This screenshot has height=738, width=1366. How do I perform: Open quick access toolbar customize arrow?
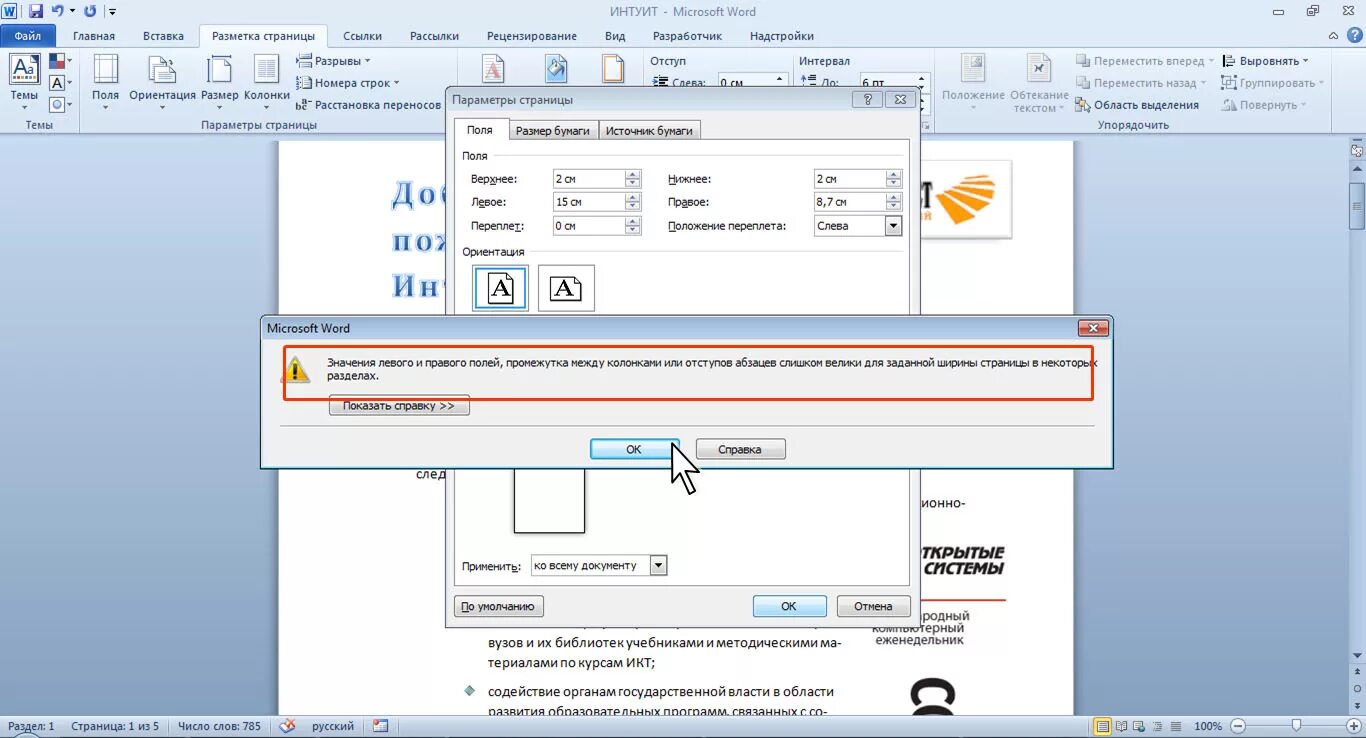[x=112, y=12]
